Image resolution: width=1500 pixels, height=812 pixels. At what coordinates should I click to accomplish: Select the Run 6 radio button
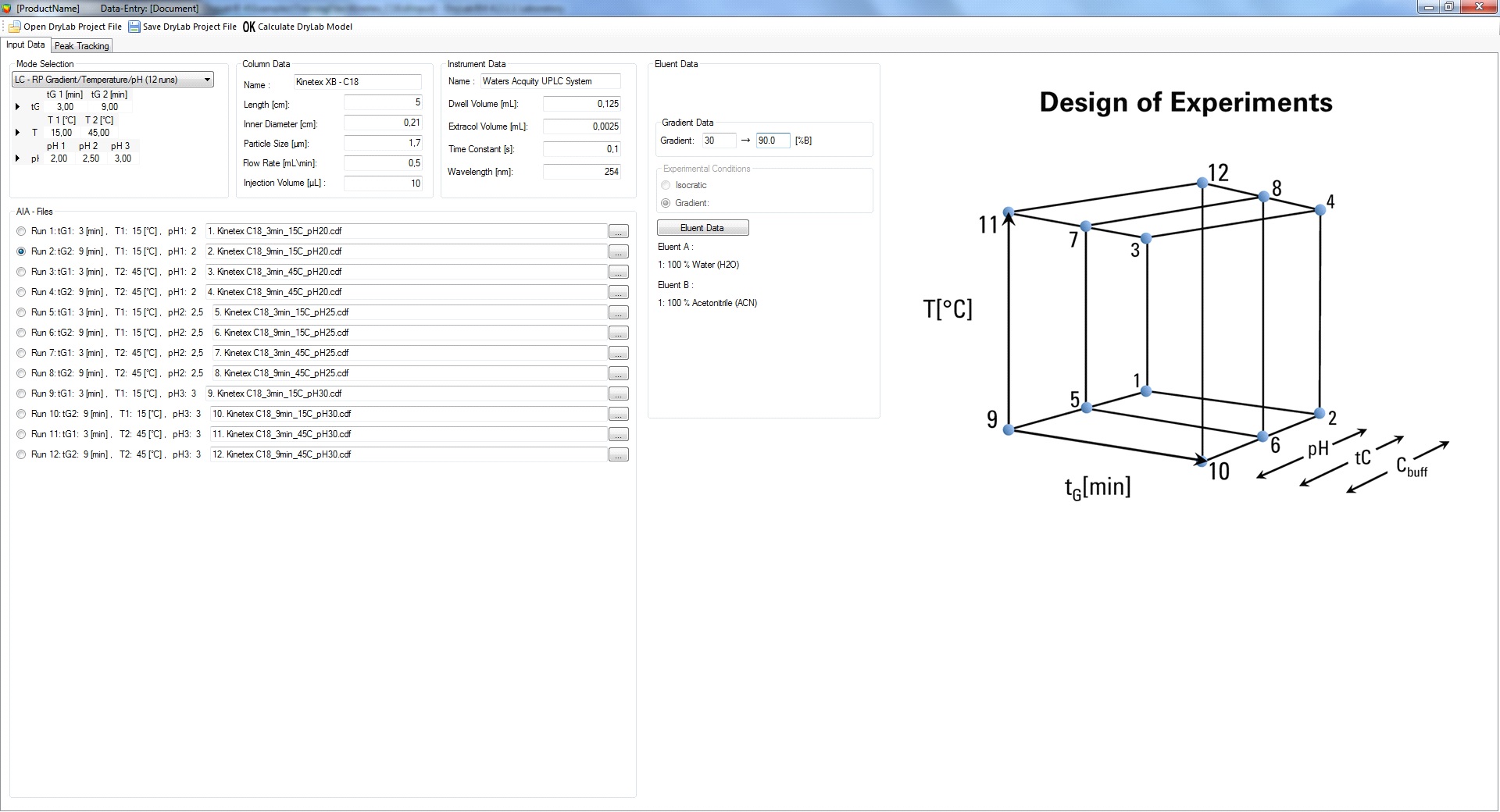tap(21, 333)
